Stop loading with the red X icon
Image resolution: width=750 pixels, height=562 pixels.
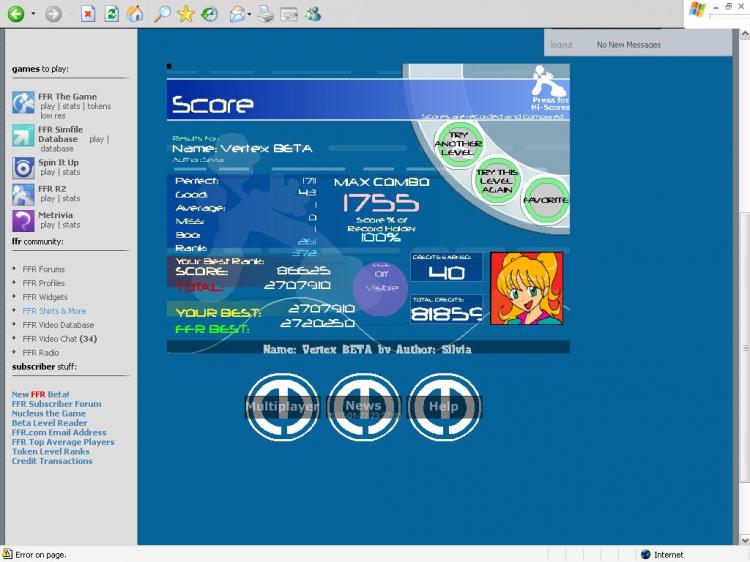point(88,14)
